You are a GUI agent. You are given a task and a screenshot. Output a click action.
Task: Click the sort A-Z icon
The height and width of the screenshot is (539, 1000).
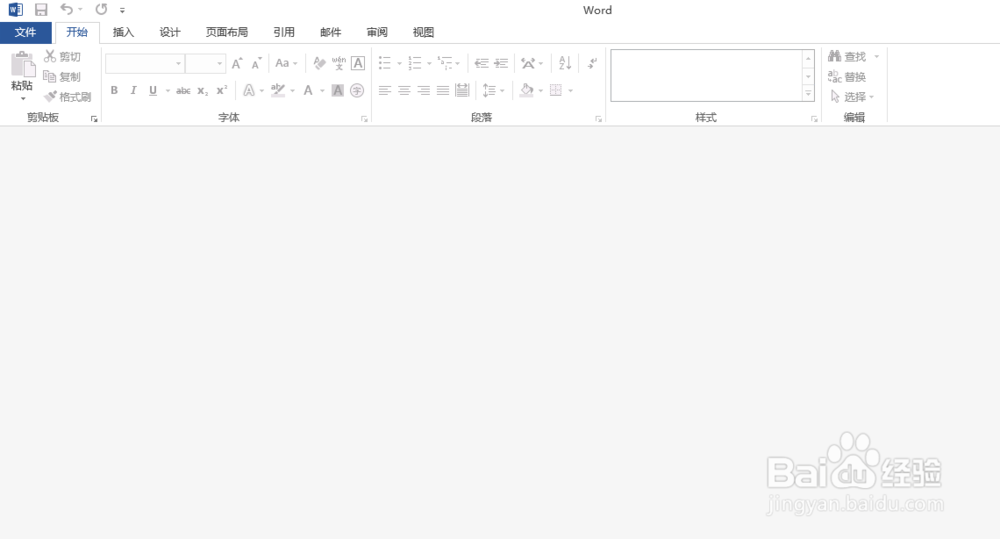(565, 63)
